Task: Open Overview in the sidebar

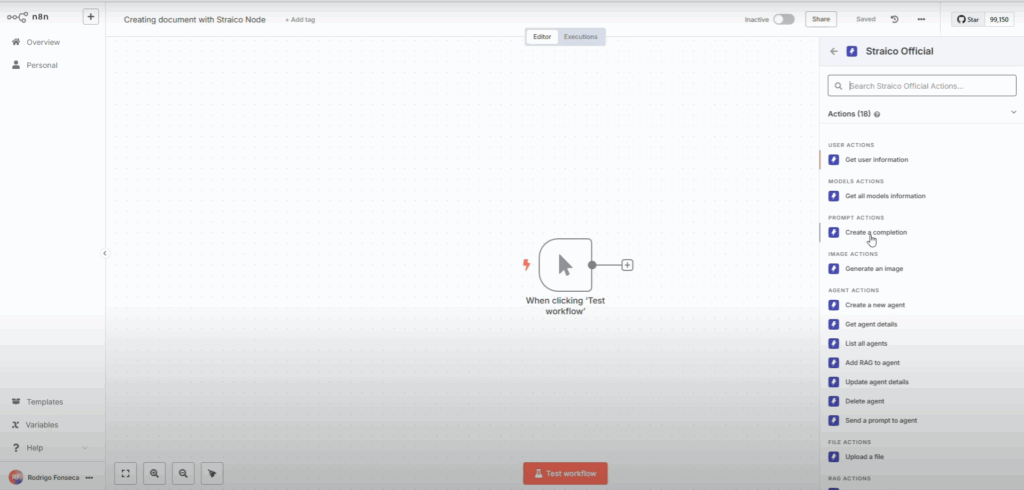Action: [x=42, y=42]
